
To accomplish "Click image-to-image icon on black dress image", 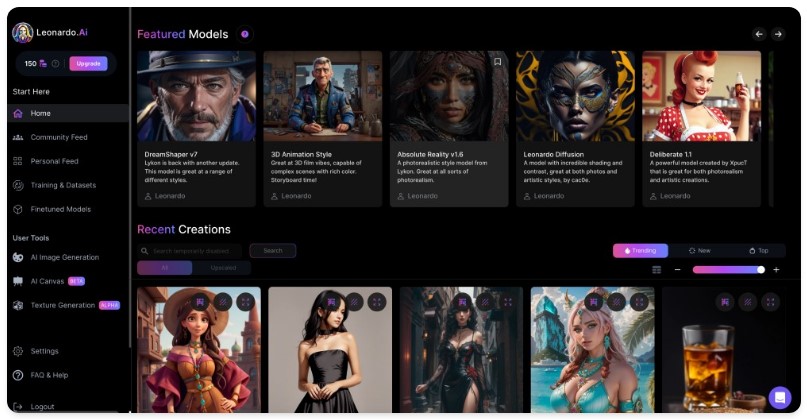I will [x=331, y=302].
